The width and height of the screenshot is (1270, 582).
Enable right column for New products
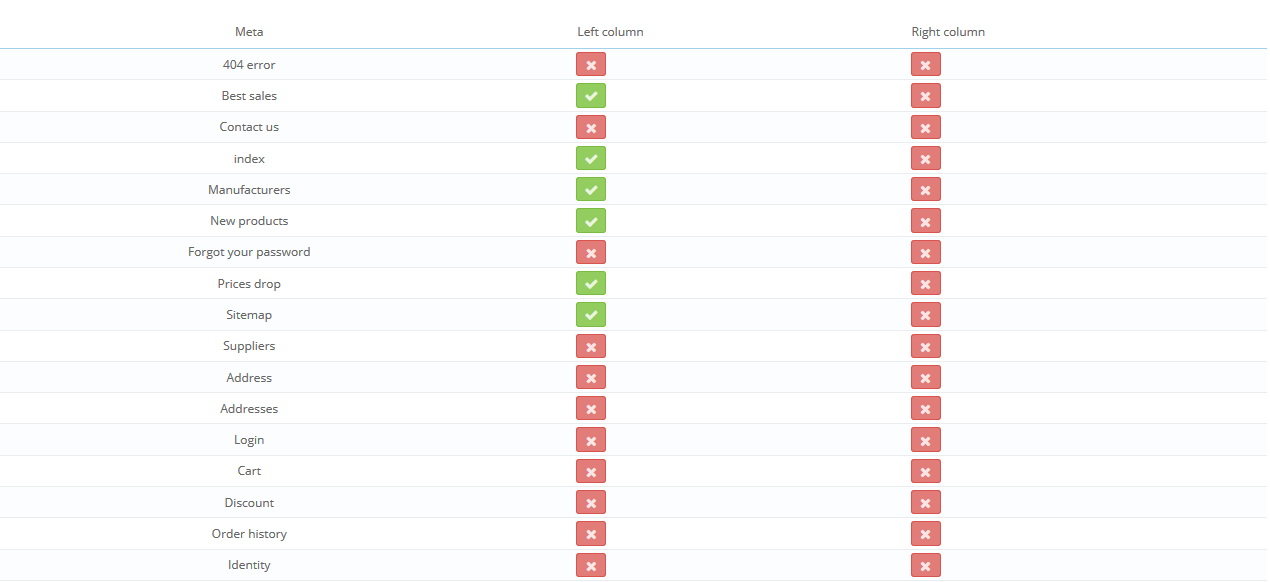(x=926, y=221)
